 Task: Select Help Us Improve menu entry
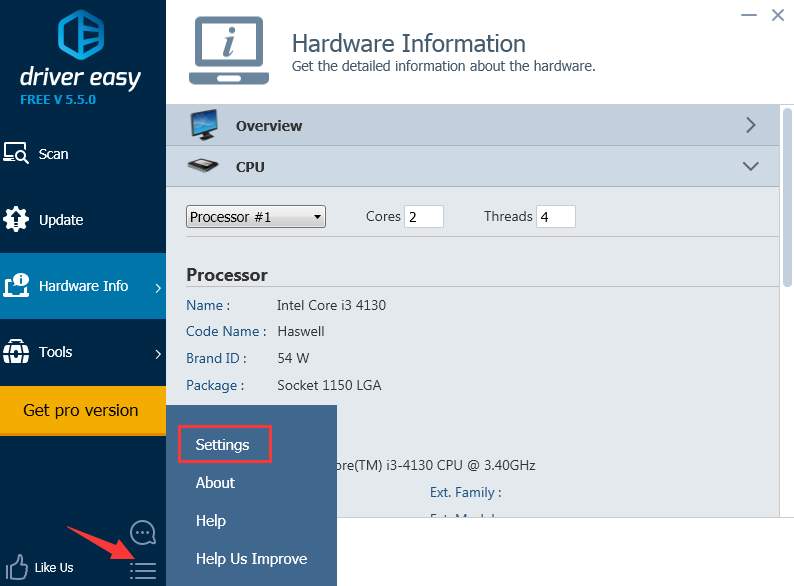point(252,559)
